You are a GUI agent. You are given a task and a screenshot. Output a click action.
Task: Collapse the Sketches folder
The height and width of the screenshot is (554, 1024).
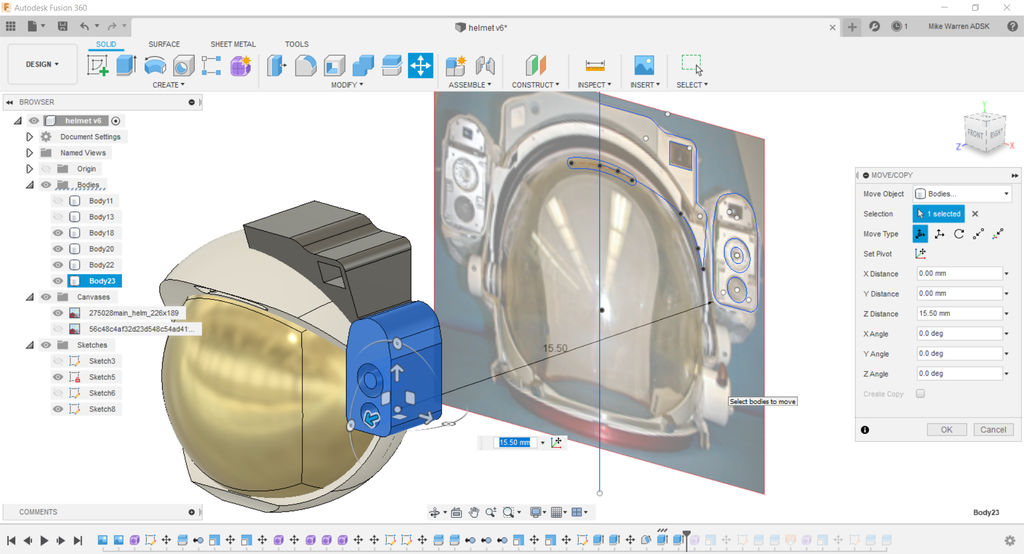point(29,345)
